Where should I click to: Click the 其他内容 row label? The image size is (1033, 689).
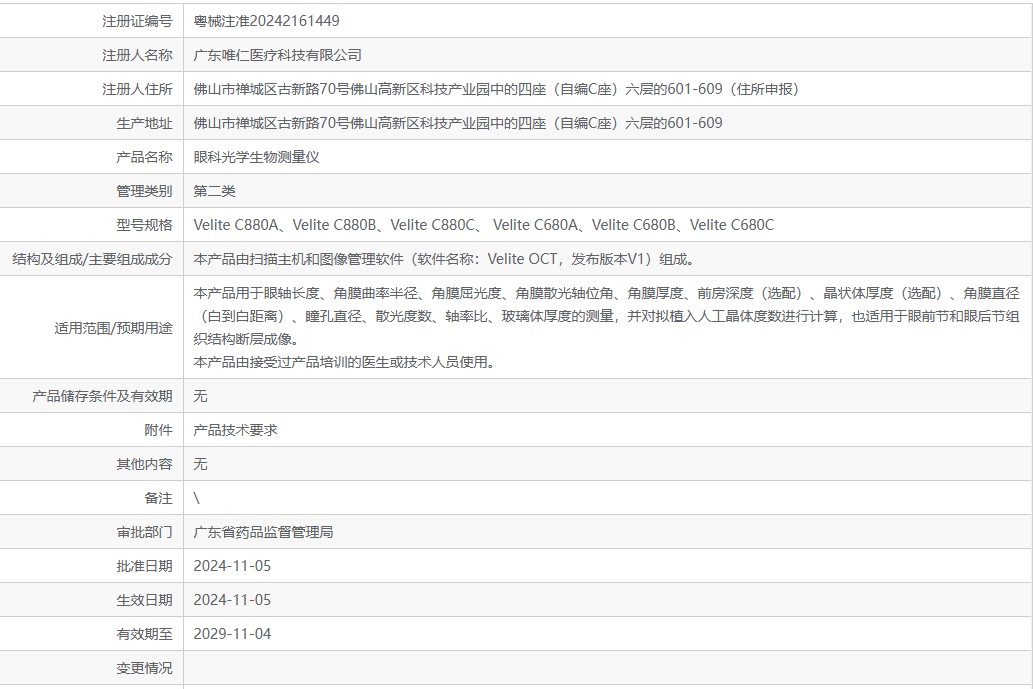(144, 464)
